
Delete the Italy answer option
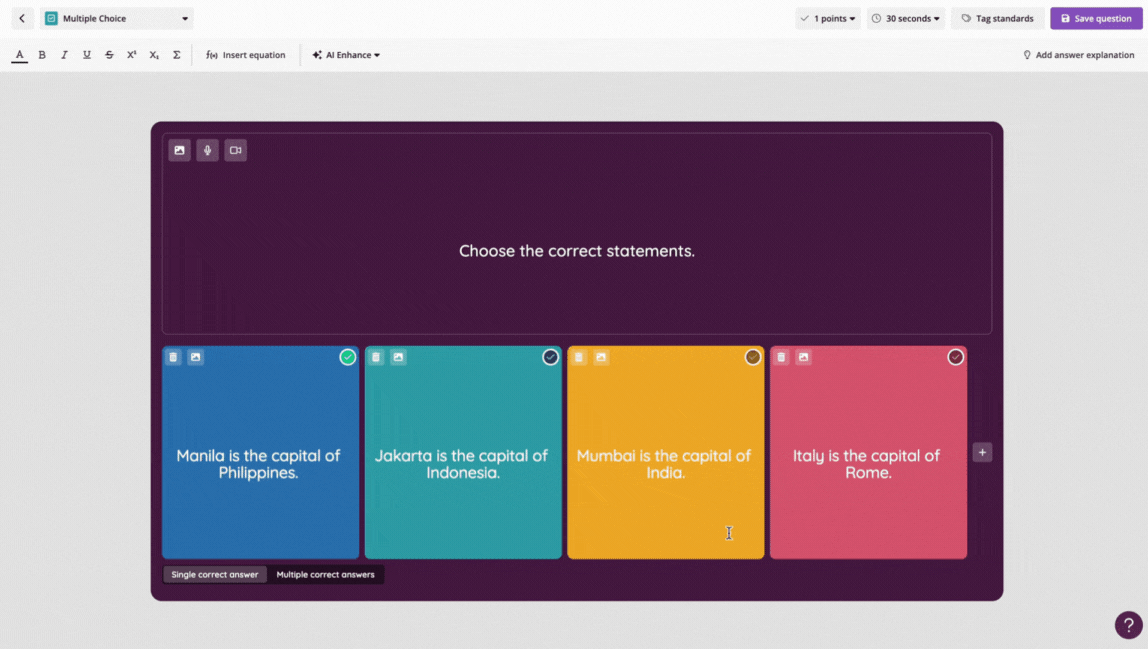click(781, 357)
